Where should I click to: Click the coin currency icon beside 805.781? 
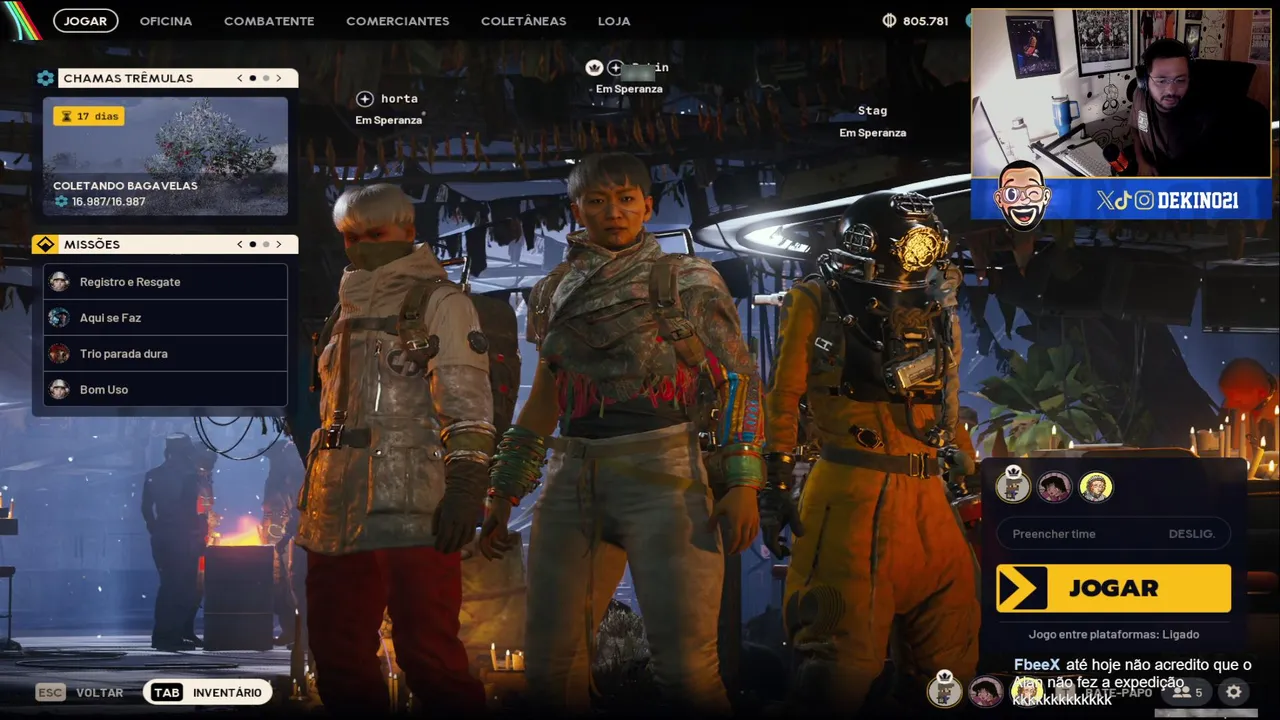click(890, 20)
